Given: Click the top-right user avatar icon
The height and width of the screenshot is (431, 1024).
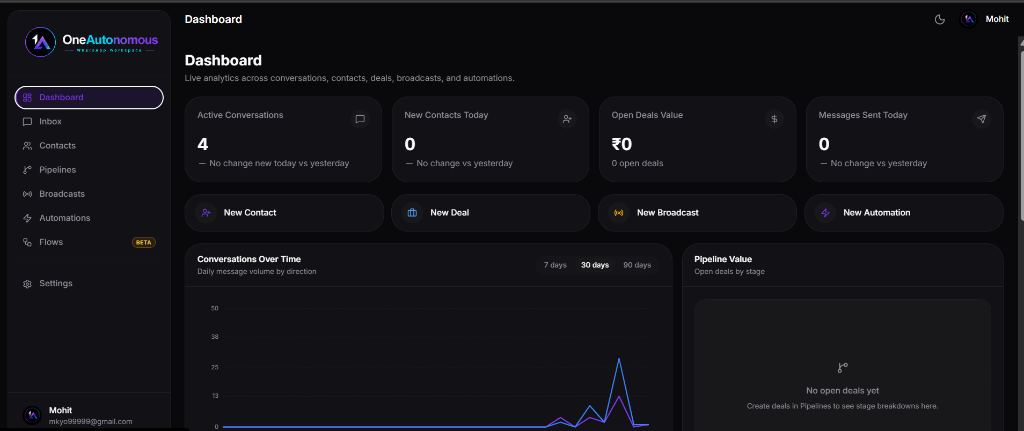Looking at the screenshot, I should [968, 20].
